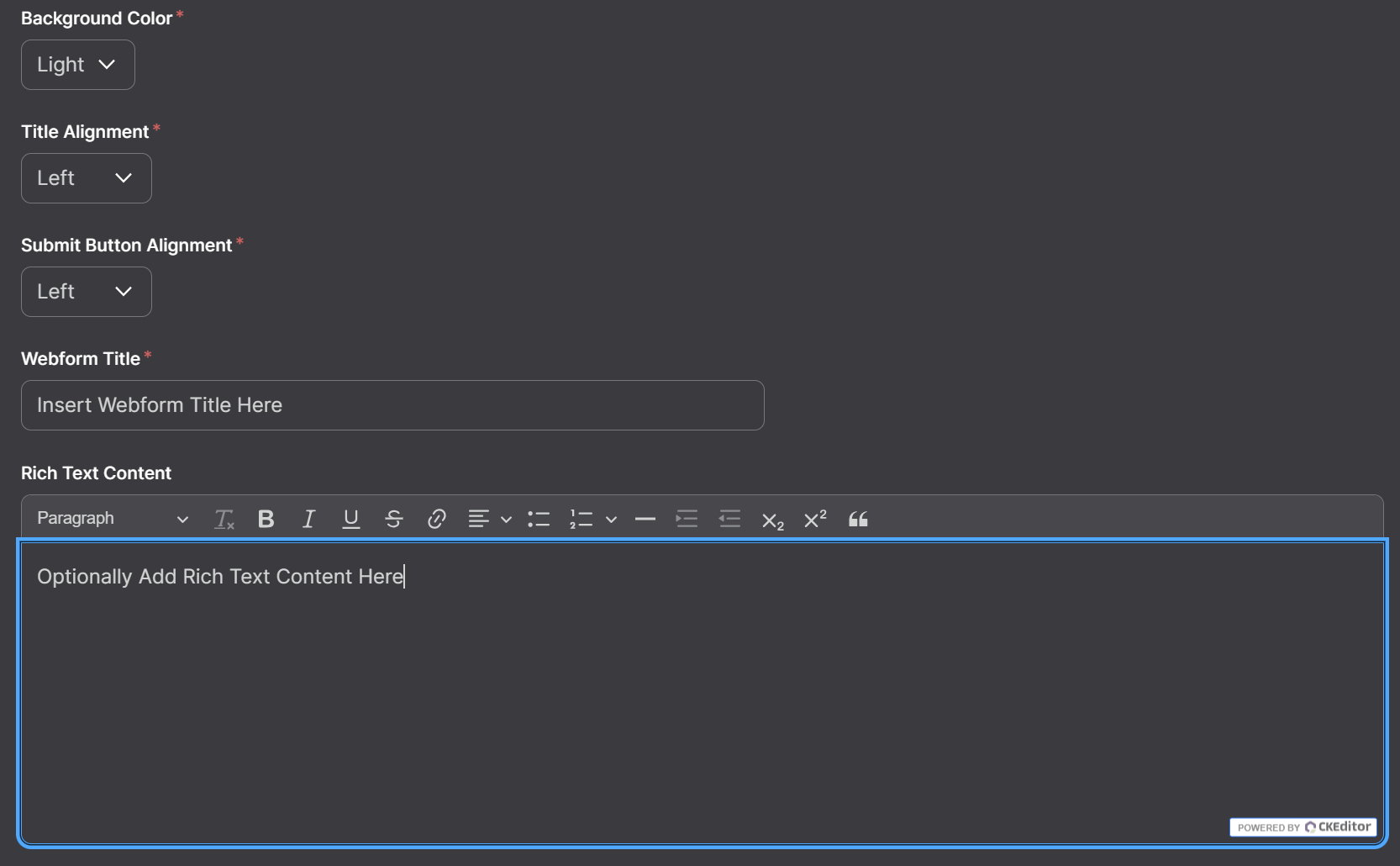Click inside the rich text editing area
Viewport: 1400px width, 866px height.
point(703,693)
